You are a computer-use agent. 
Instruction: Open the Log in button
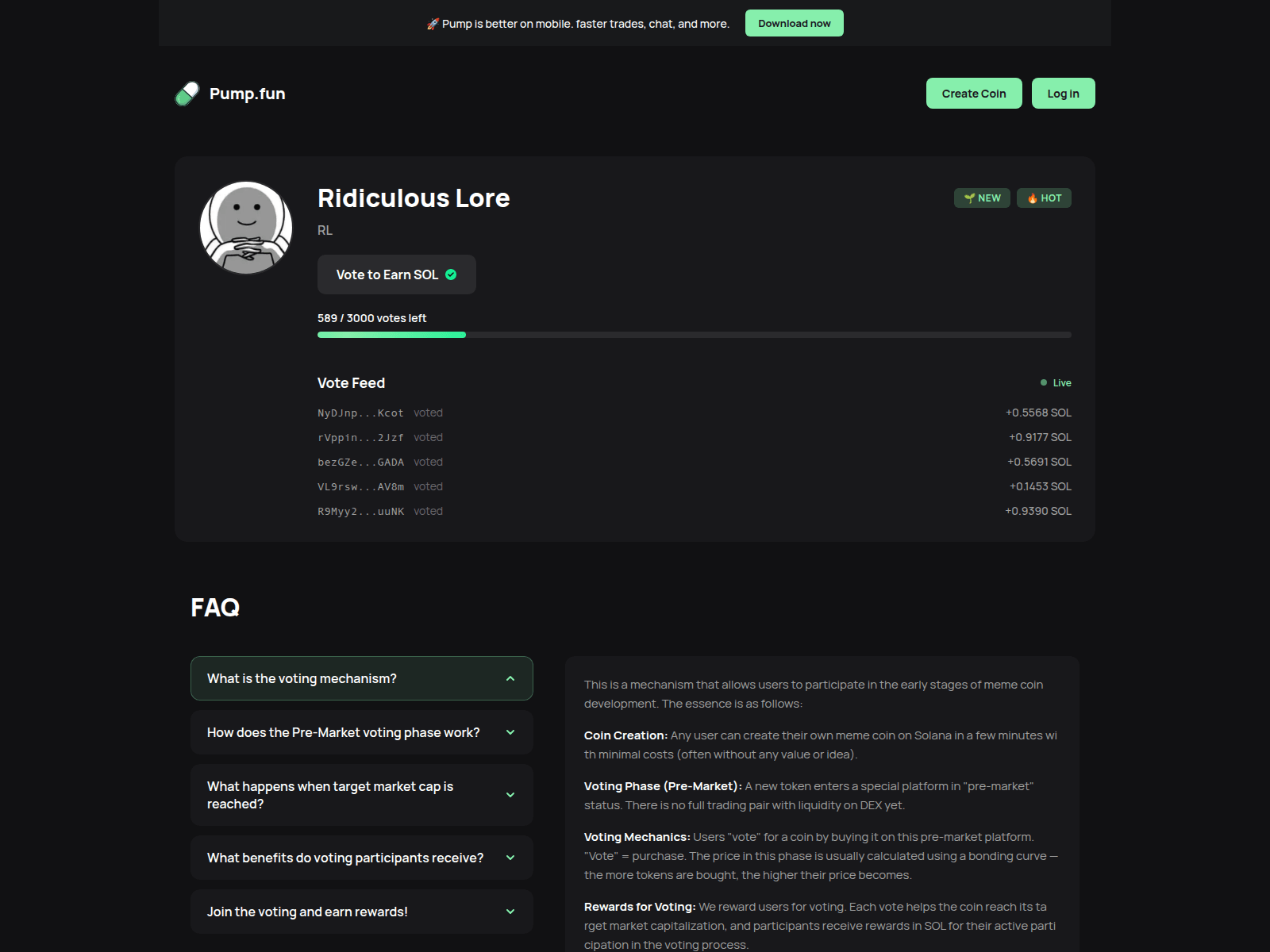pos(1064,94)
